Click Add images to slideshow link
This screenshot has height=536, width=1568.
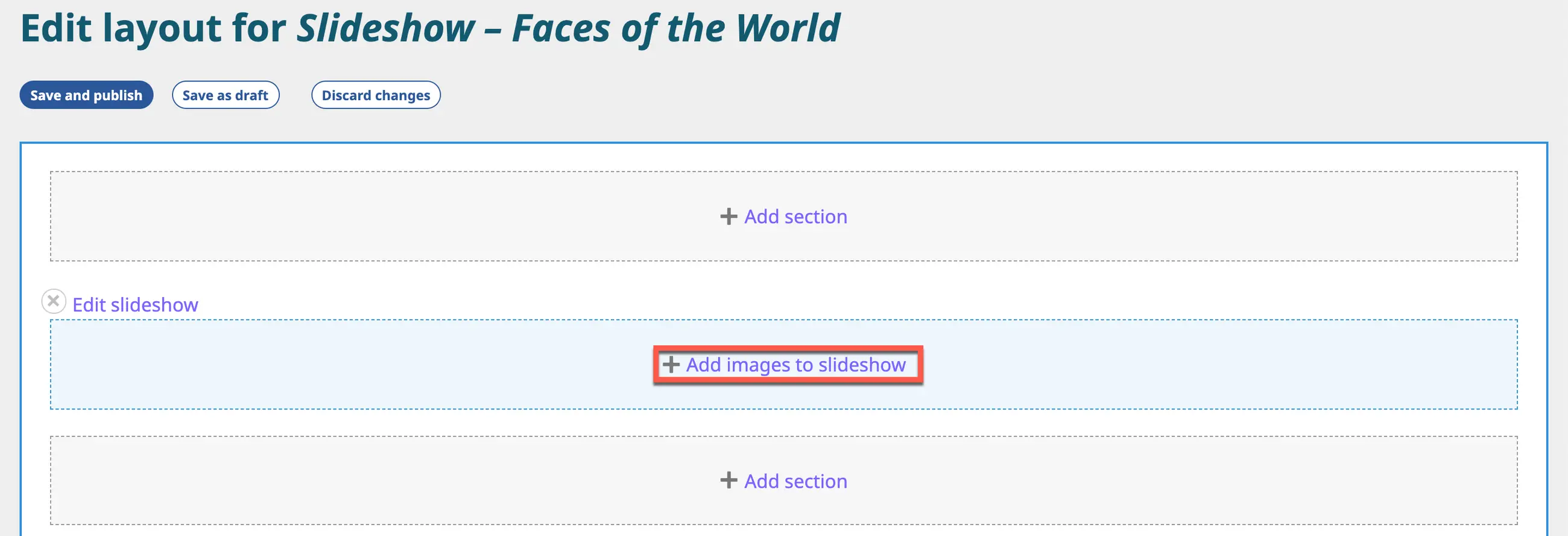pyautogui.click(x=795, y=364)
